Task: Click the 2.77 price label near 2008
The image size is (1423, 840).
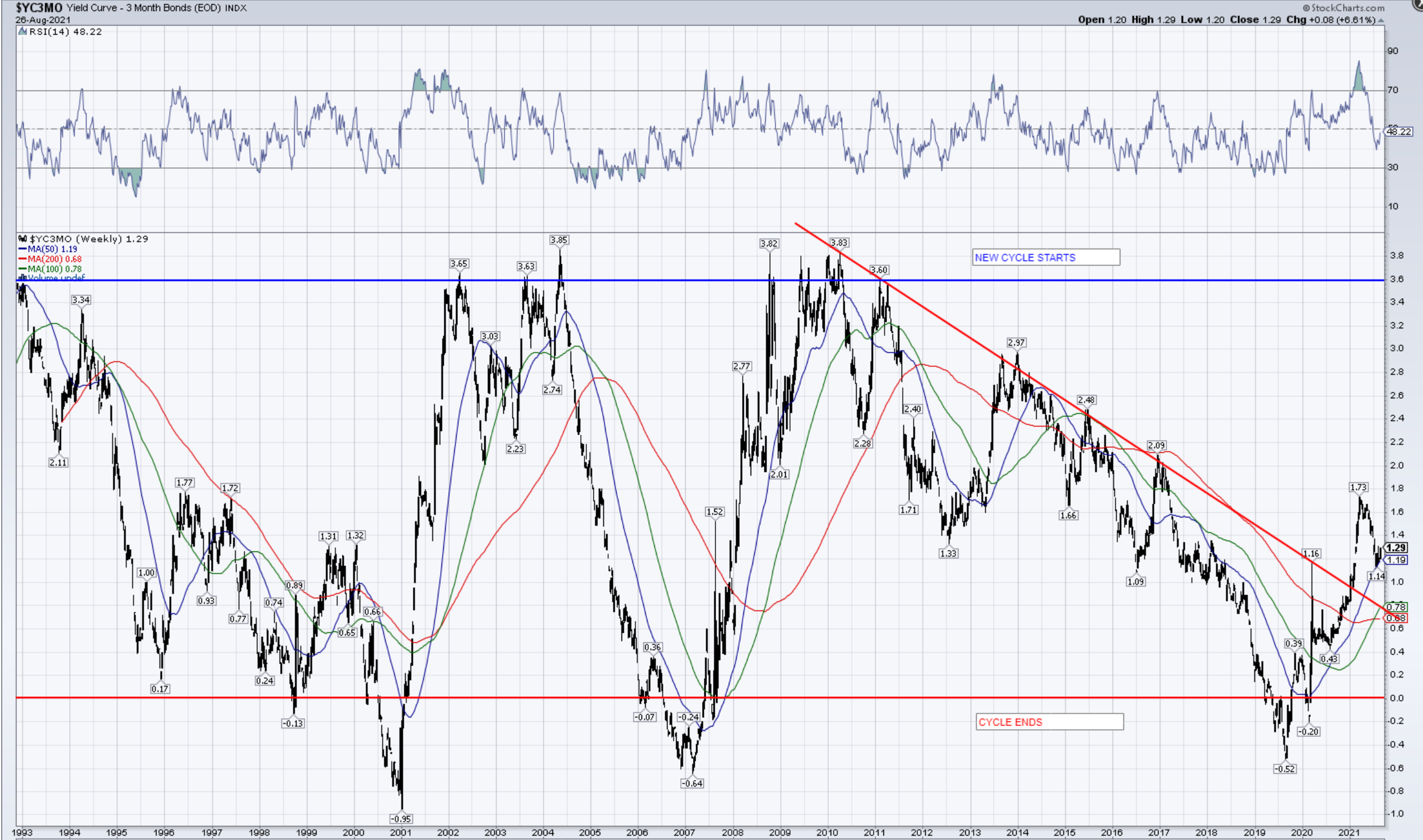Action: point(742,366)
